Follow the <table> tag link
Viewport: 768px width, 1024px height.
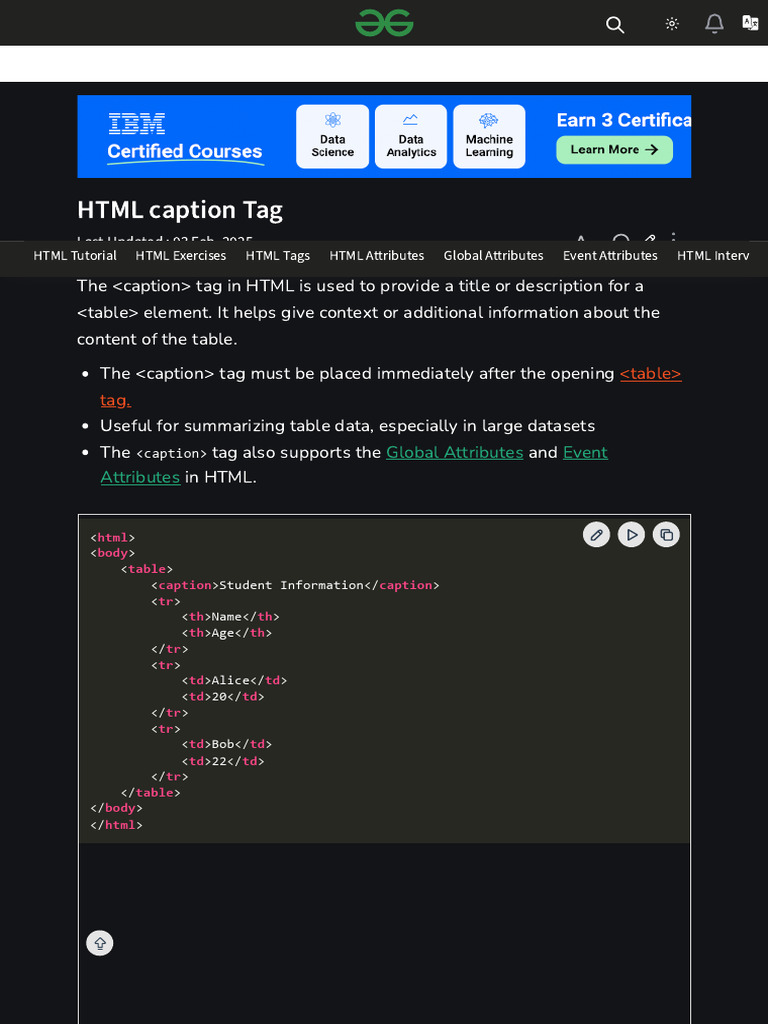click(650, 374)
